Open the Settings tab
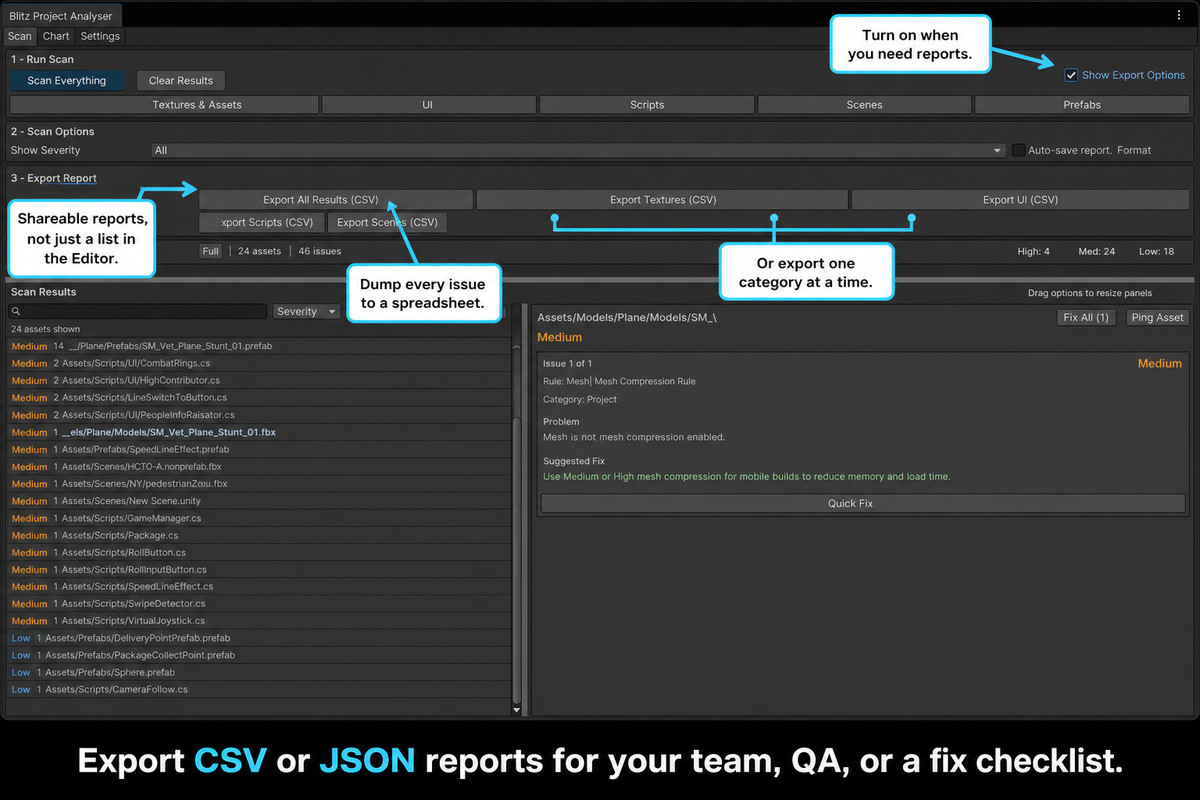This screenshot has width=1200, height=800. tap(100, 36)
